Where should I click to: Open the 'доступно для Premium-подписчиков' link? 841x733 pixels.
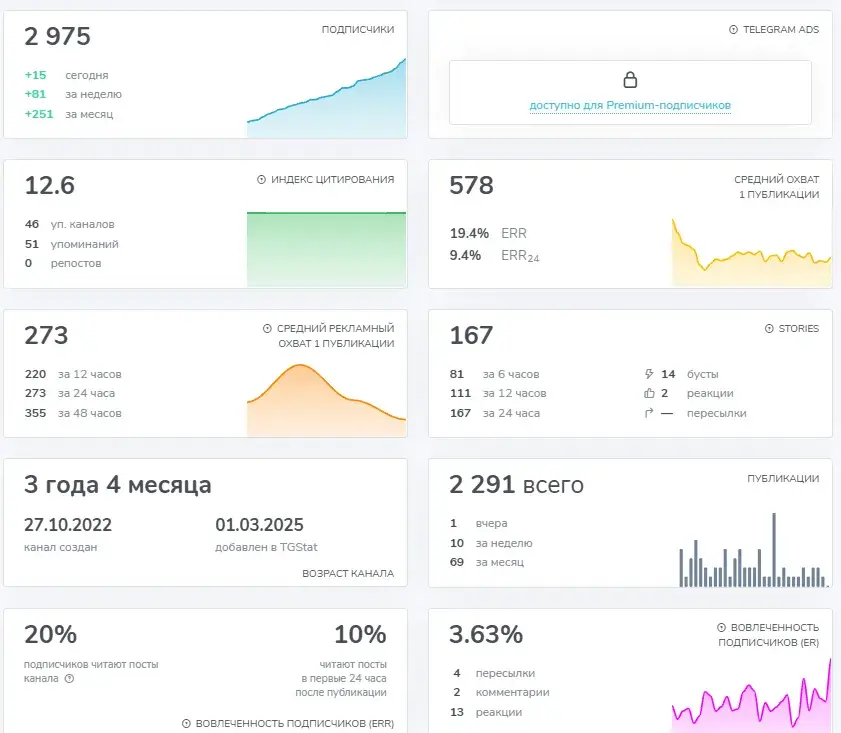[x=630, y=105]
